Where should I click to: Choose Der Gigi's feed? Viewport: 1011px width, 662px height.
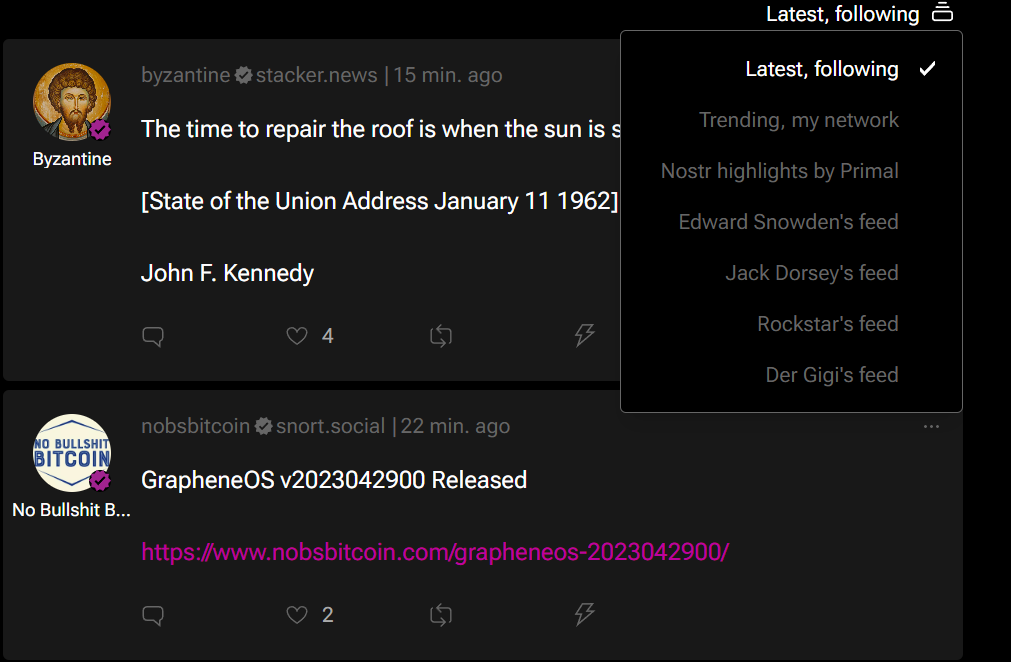(831, 375)
